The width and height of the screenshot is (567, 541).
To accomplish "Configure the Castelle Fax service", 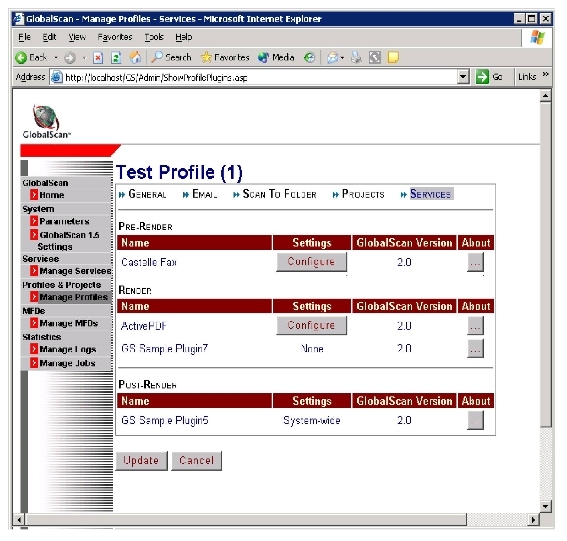I will pyautogui.click(x=311, y=261).
